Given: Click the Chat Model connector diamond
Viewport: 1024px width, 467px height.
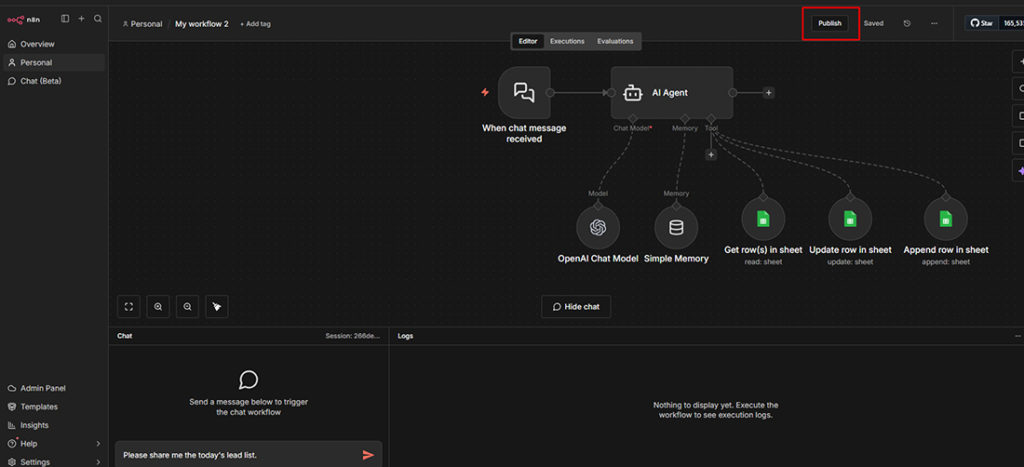Looking at the screenshot, I should [632, 119].
